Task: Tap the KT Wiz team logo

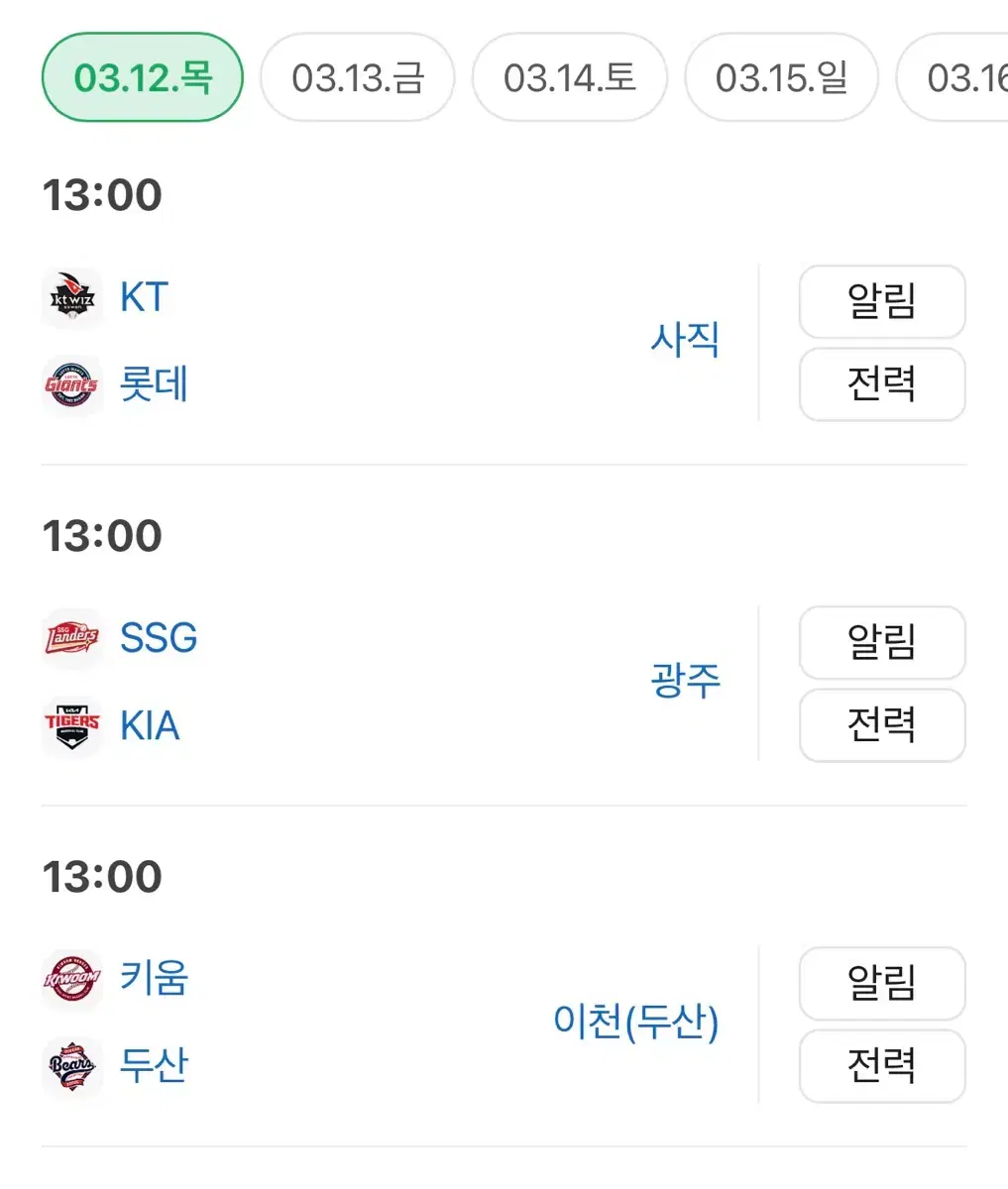Action: coord(72,297)
